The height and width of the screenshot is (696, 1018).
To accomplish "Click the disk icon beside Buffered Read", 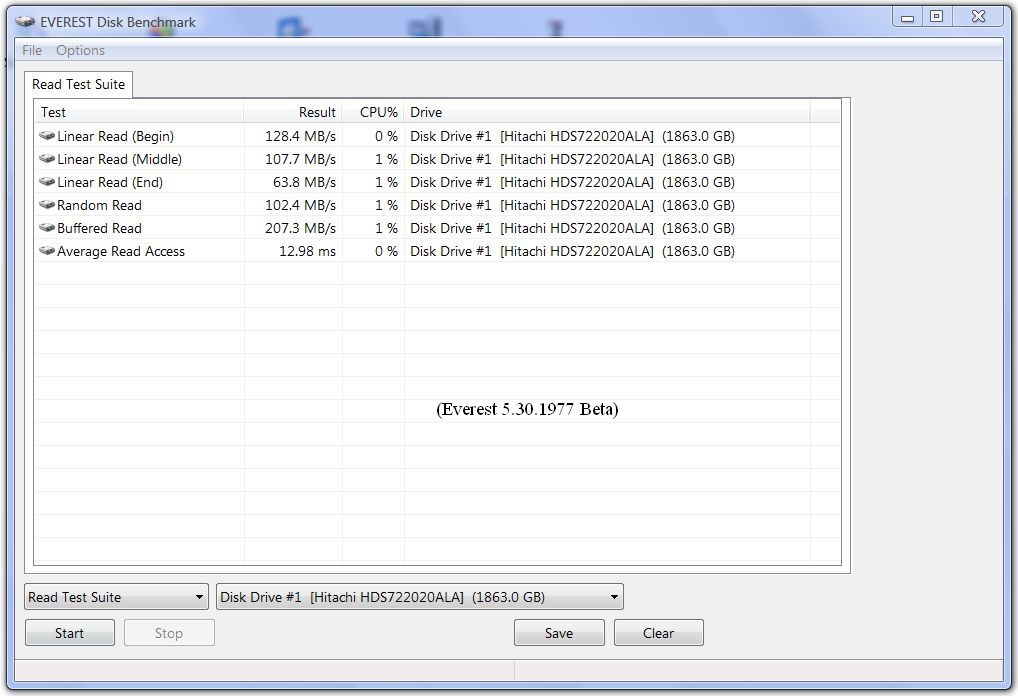I will [47, 228].
